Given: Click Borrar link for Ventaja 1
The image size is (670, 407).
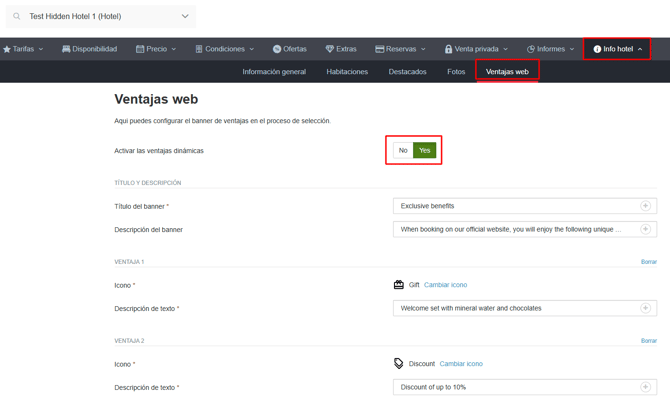Looking at the screenshot, I should coord(649,262).
